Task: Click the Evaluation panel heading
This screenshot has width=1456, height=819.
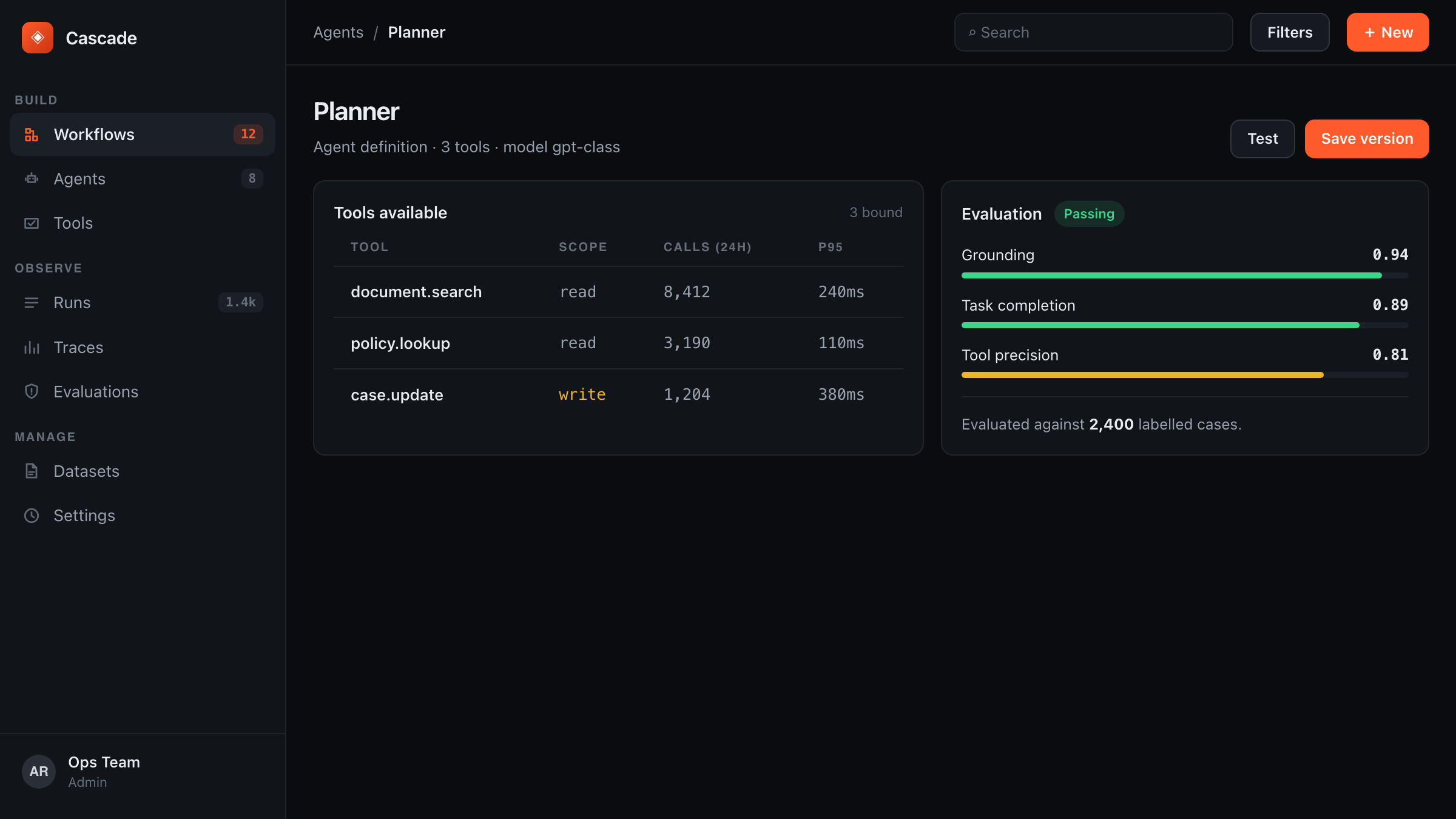Action: (x=1002, y=214)
